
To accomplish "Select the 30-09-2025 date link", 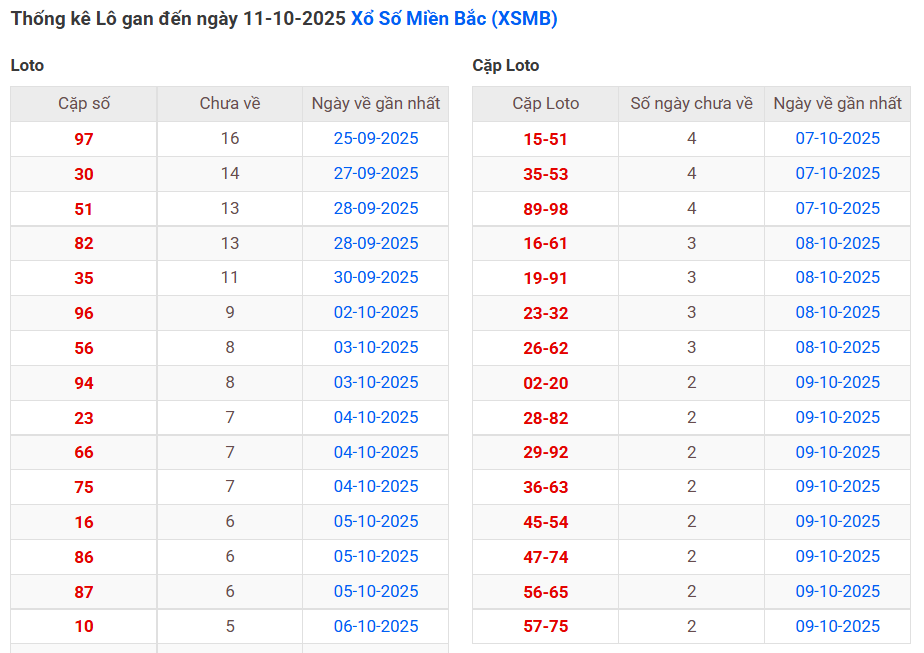I will pos(376,278).
